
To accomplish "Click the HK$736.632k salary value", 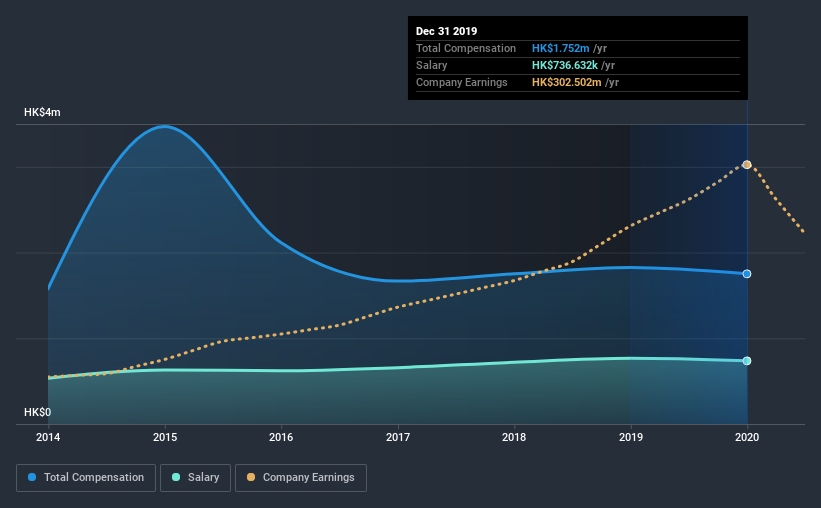I will pos(565,65).
